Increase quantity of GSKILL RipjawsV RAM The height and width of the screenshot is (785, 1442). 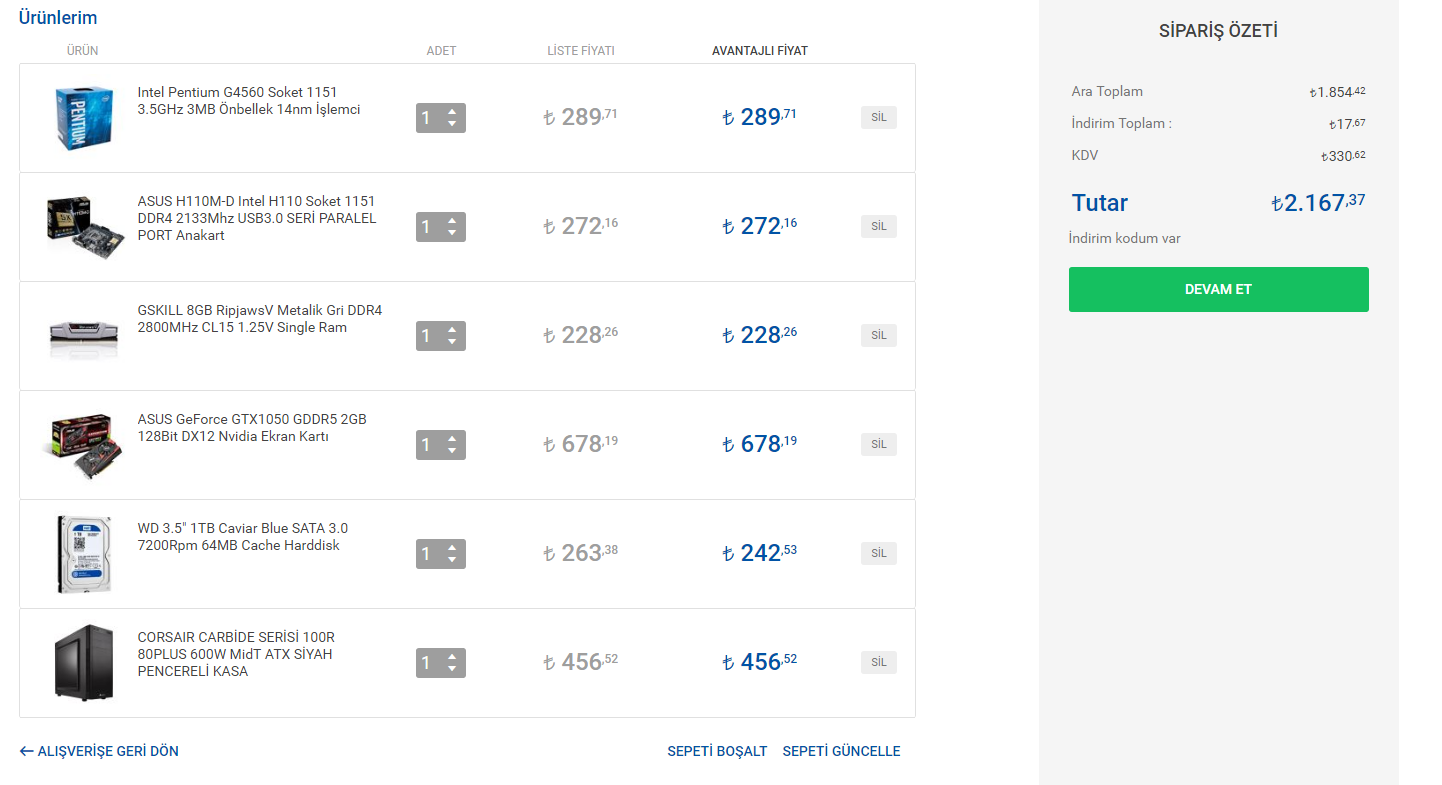pos(452,330)
